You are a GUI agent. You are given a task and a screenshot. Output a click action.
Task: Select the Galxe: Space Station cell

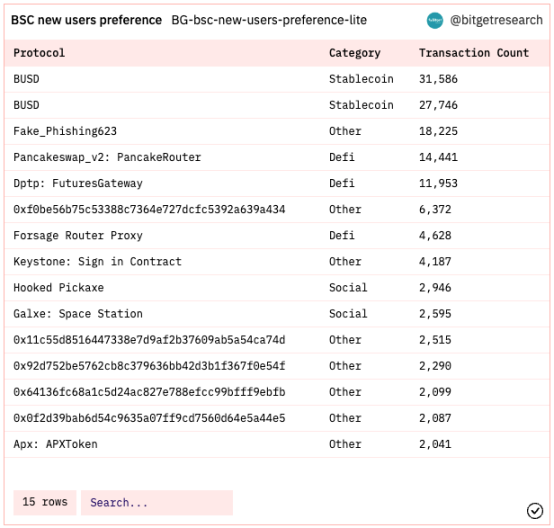click(78, 314)
